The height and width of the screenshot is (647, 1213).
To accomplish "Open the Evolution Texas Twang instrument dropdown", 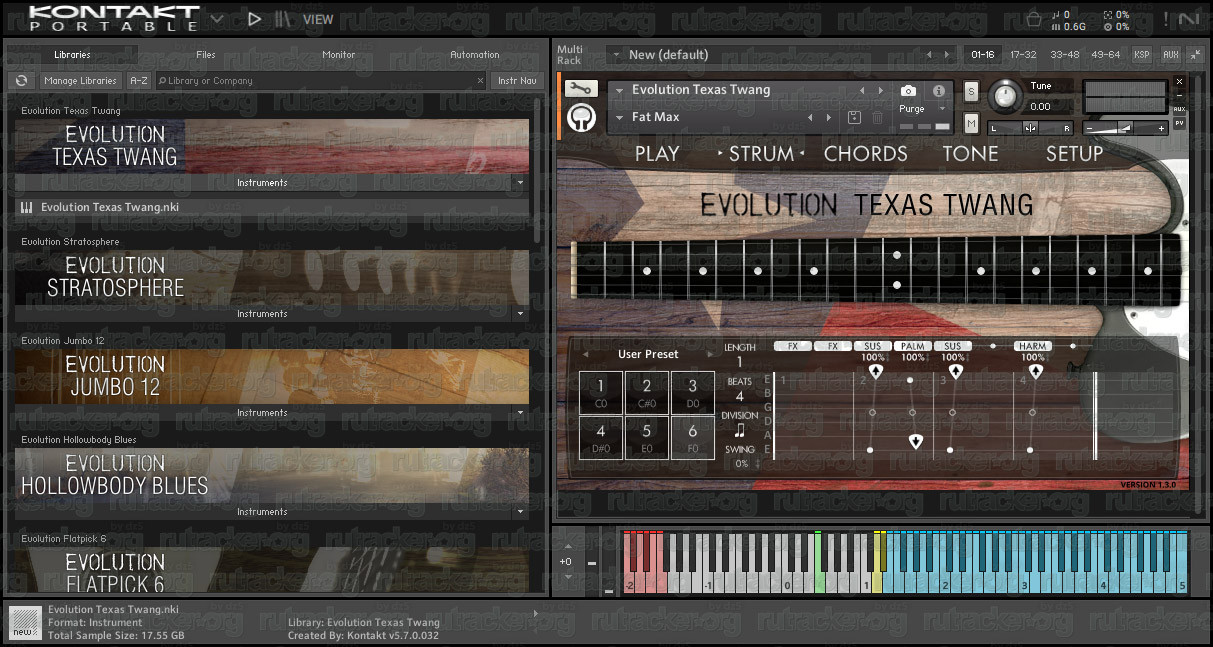I will pos(619,90).
